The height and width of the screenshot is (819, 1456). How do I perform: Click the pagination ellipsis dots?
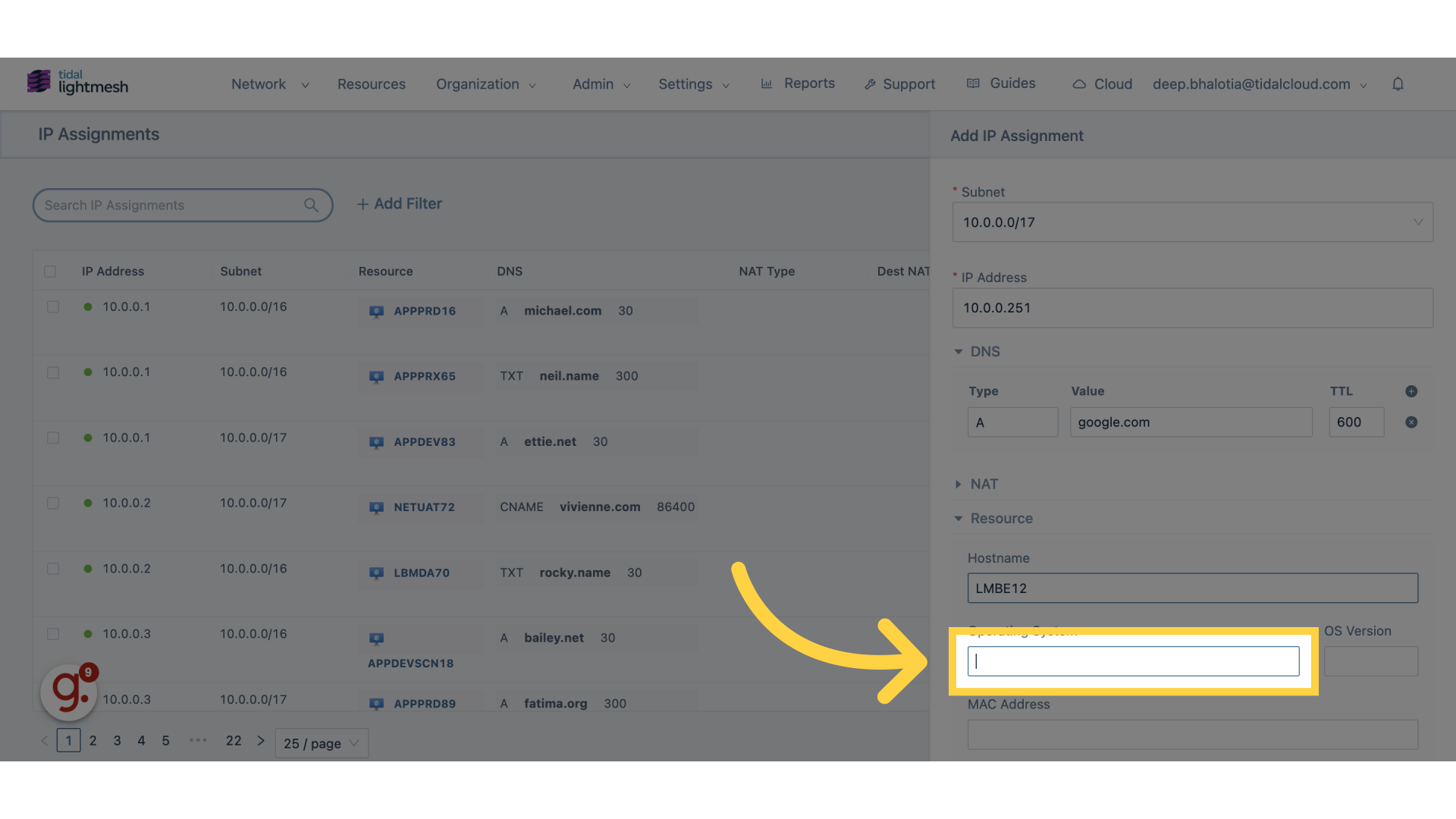pos(198,740)
